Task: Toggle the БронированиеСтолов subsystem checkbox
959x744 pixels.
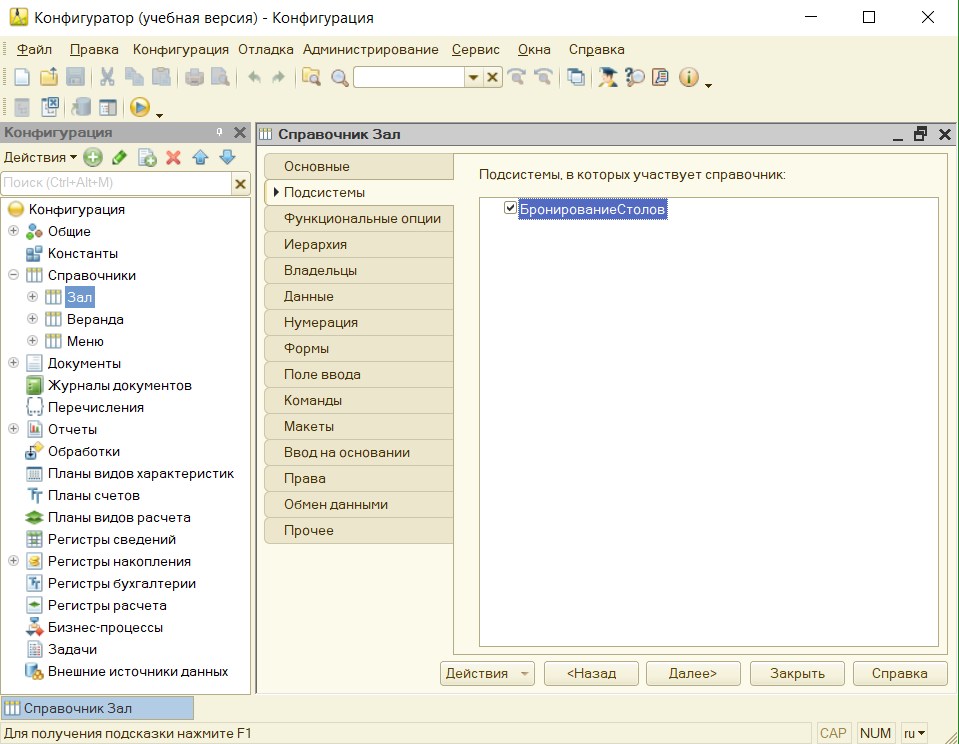Action: point(510,208)
